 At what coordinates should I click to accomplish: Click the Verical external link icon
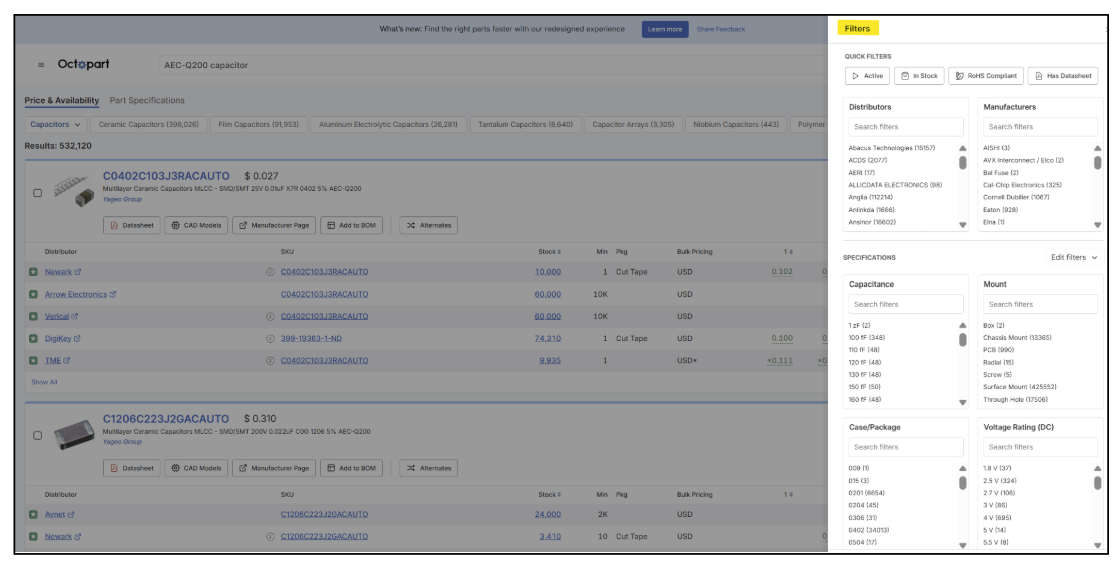coord(74,316)
